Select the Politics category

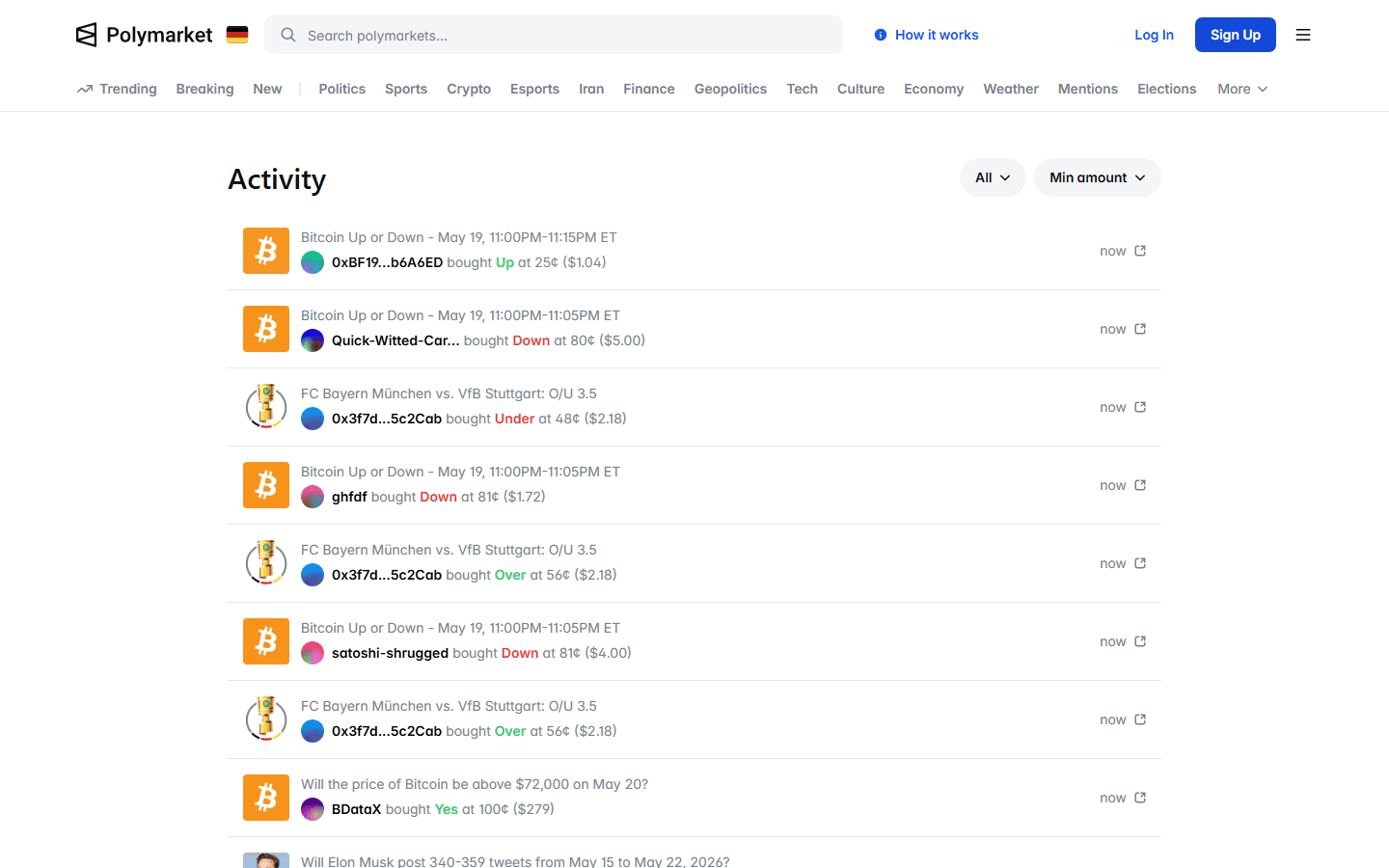pos(342,89)
